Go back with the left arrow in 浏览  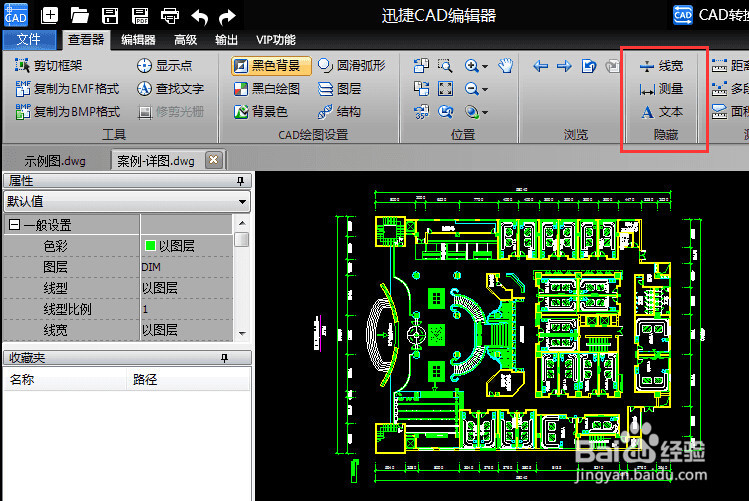540,66
